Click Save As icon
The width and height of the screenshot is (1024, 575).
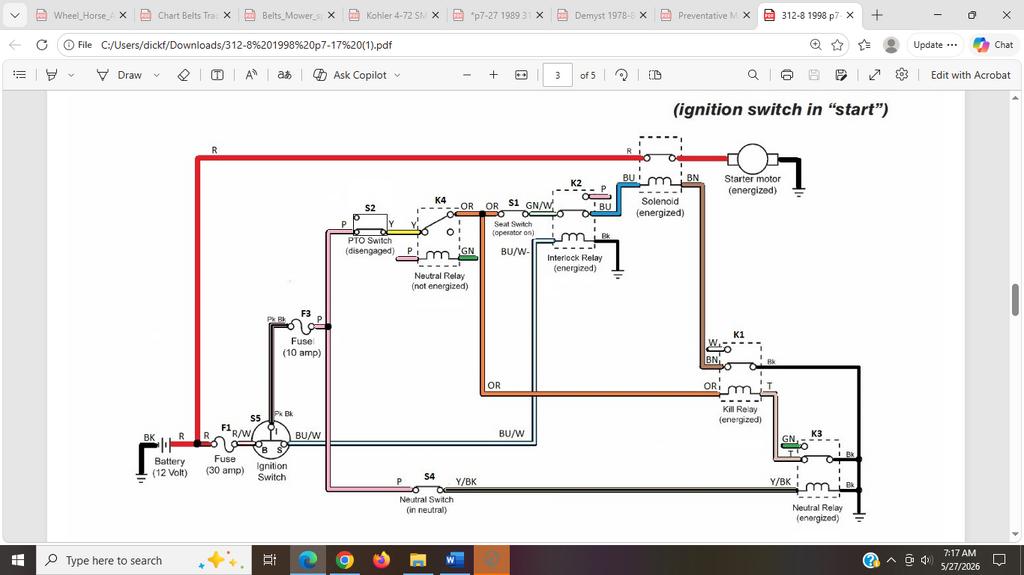pos(841,75)
